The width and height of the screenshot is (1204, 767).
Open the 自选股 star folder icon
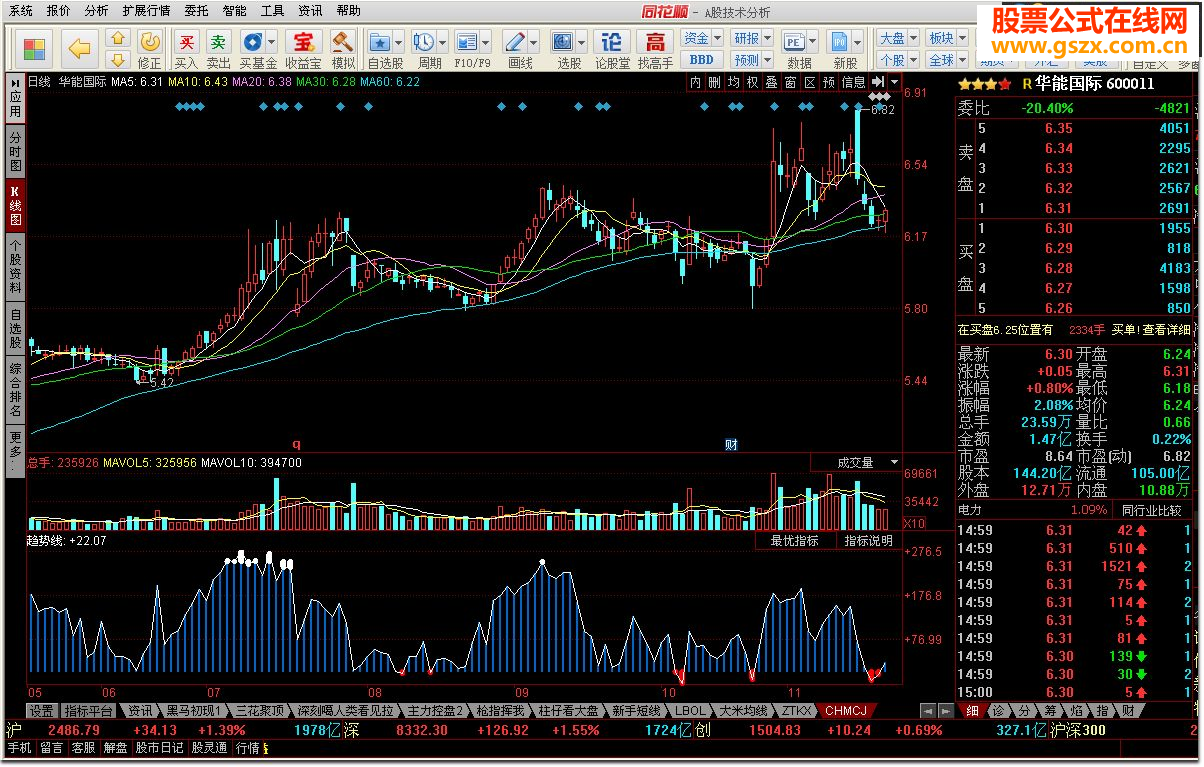click(380, 41)
